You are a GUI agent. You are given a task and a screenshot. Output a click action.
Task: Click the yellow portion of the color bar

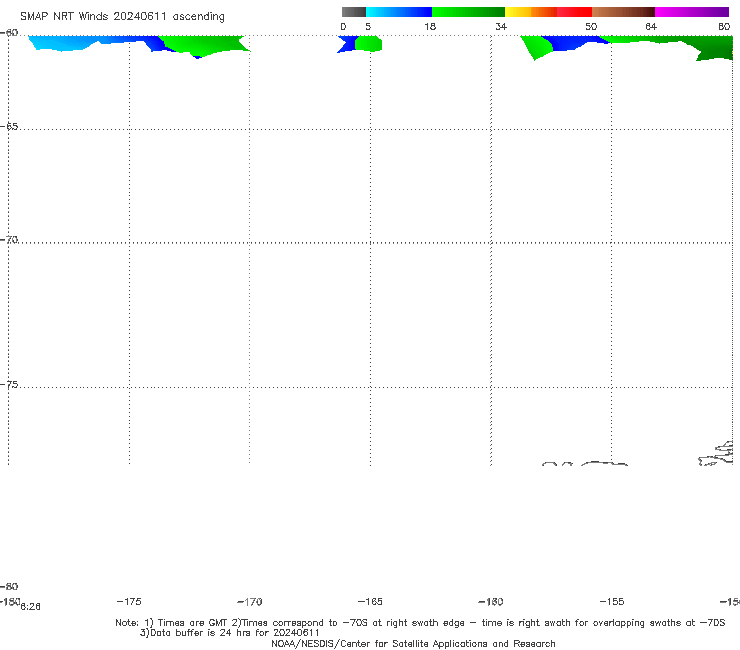pyautogui.click(x=518, y=12)
